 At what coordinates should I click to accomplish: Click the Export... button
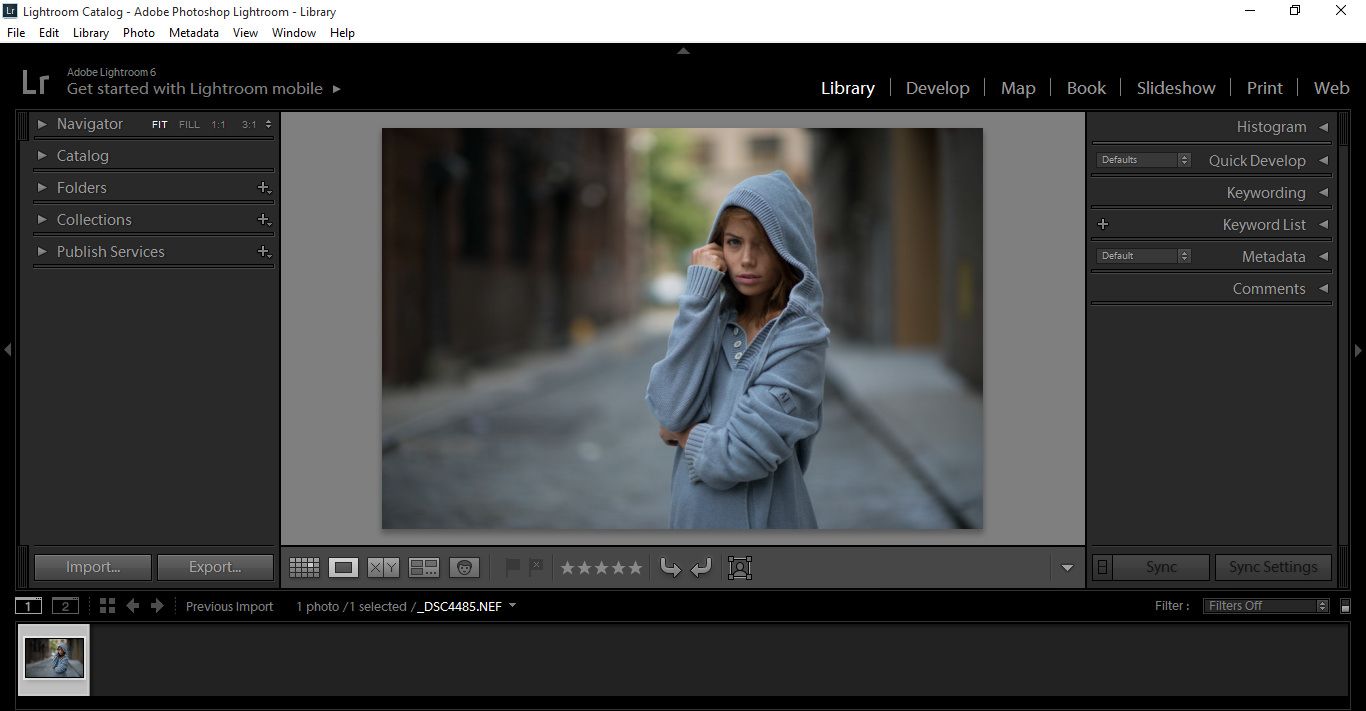[215, 567]
